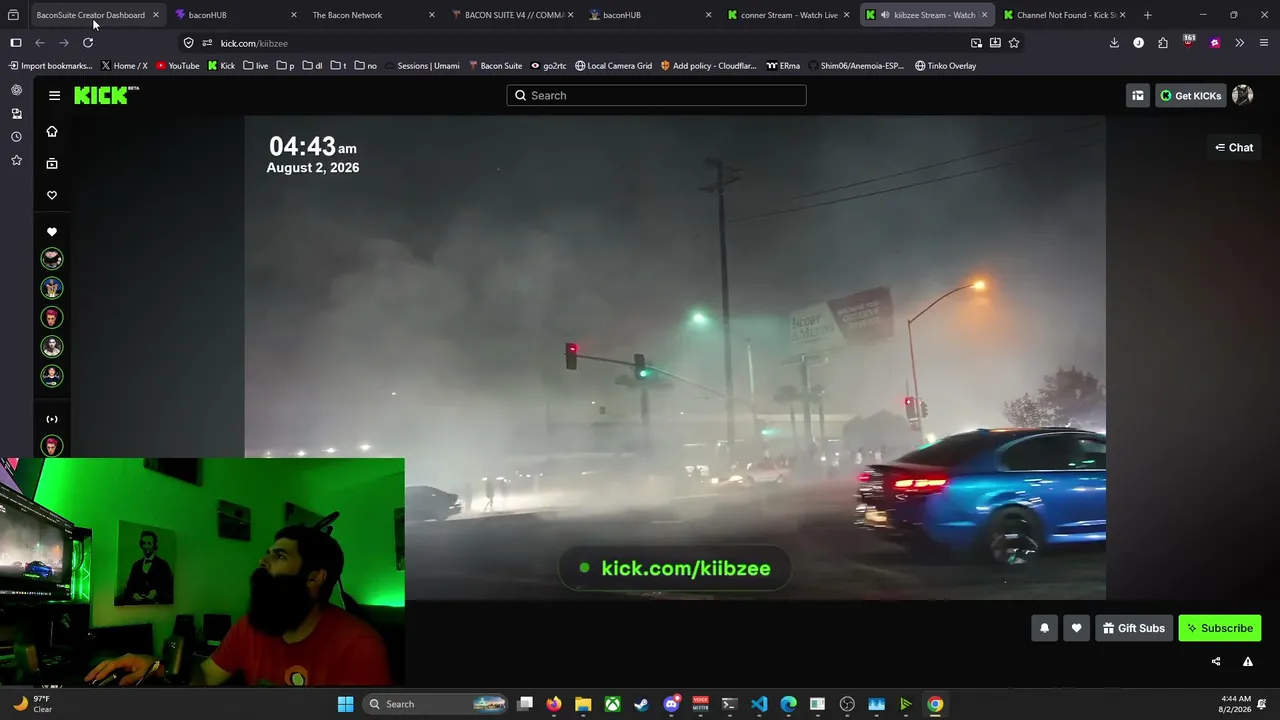Show the Chat panel
1280x720 pixels.
pyautogui.click(x=1234, y=147)
